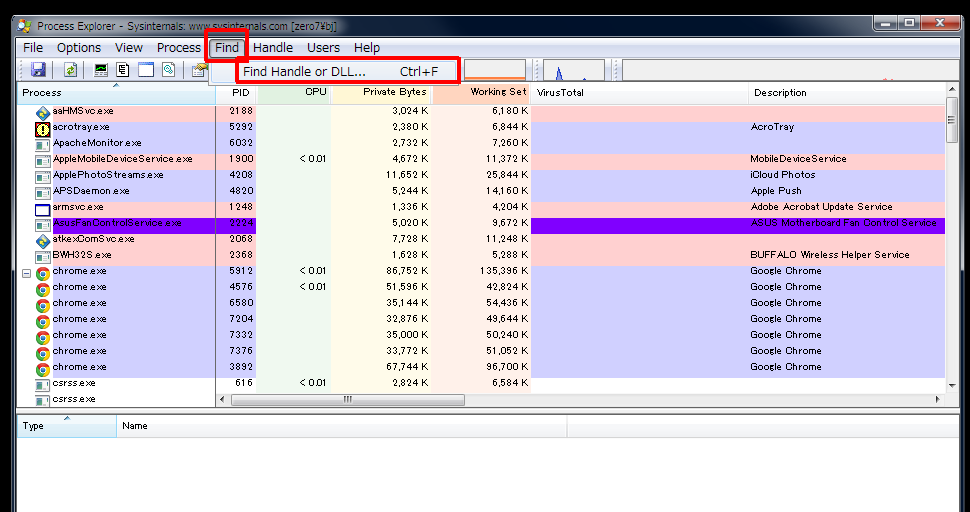Click the atkexComSvc.exe icon
970x512 pixels.
click(43, 241)
